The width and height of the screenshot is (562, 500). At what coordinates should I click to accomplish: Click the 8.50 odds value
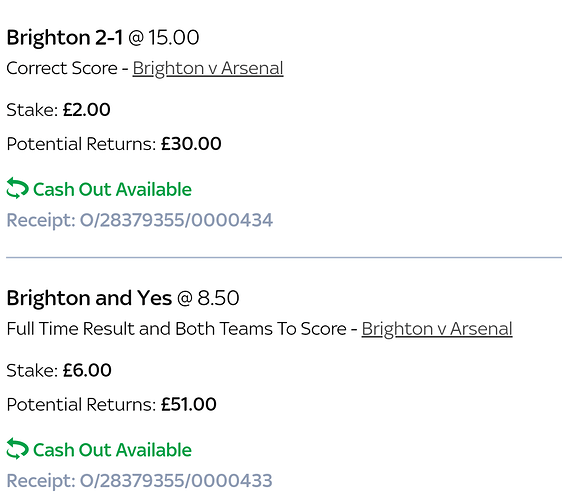point(218,298)
